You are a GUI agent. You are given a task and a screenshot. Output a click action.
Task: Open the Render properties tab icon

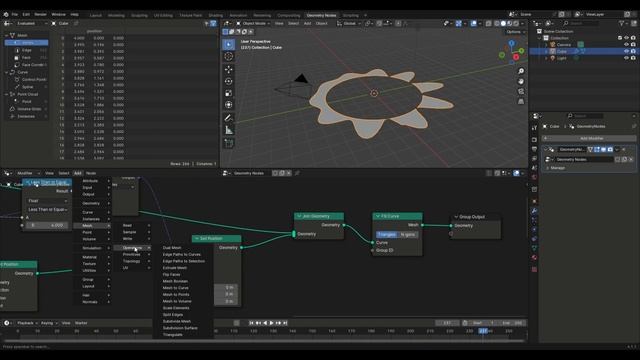click(534, 140)
